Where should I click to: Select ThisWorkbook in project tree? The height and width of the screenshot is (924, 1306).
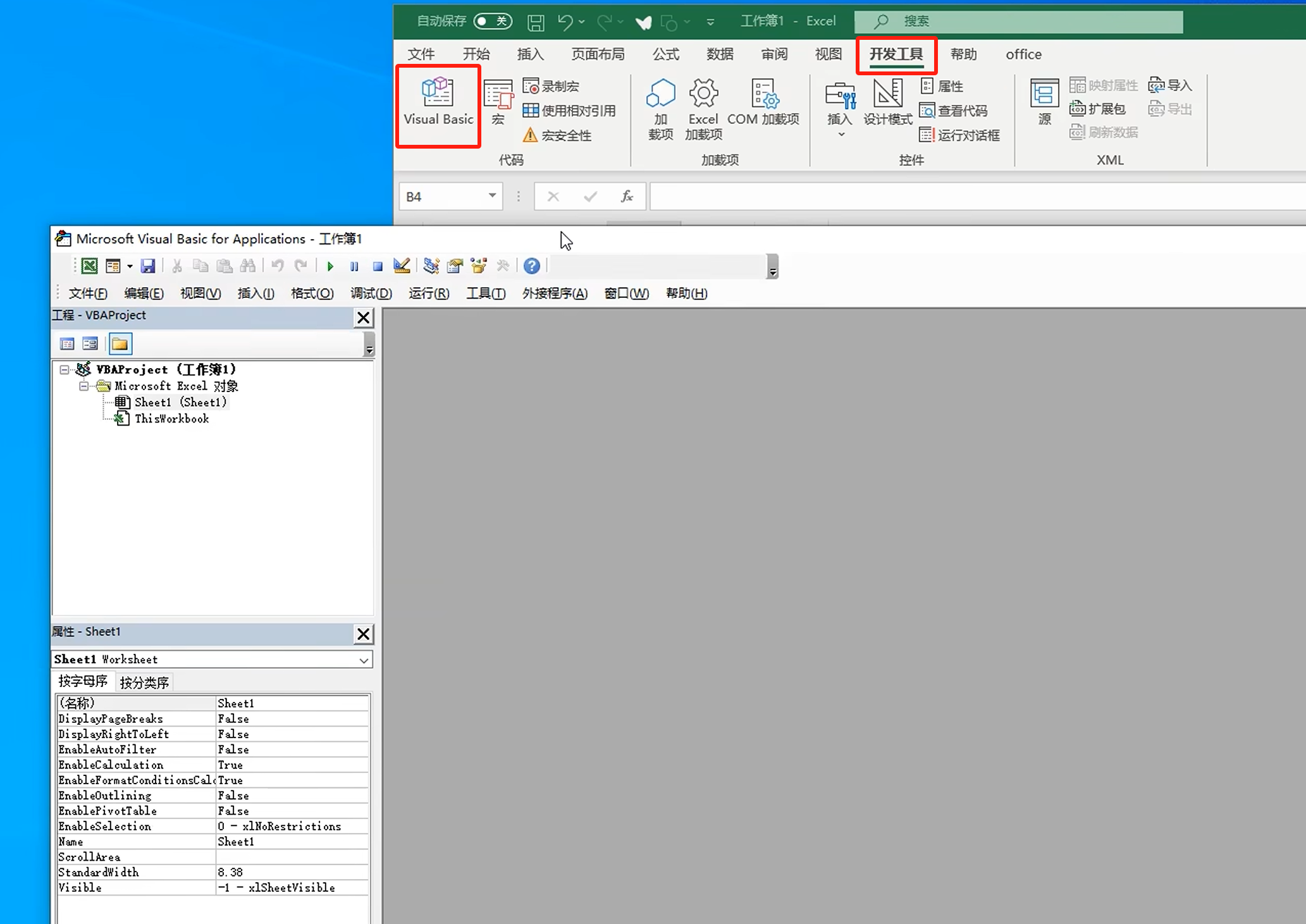click(x=171, y=419)
